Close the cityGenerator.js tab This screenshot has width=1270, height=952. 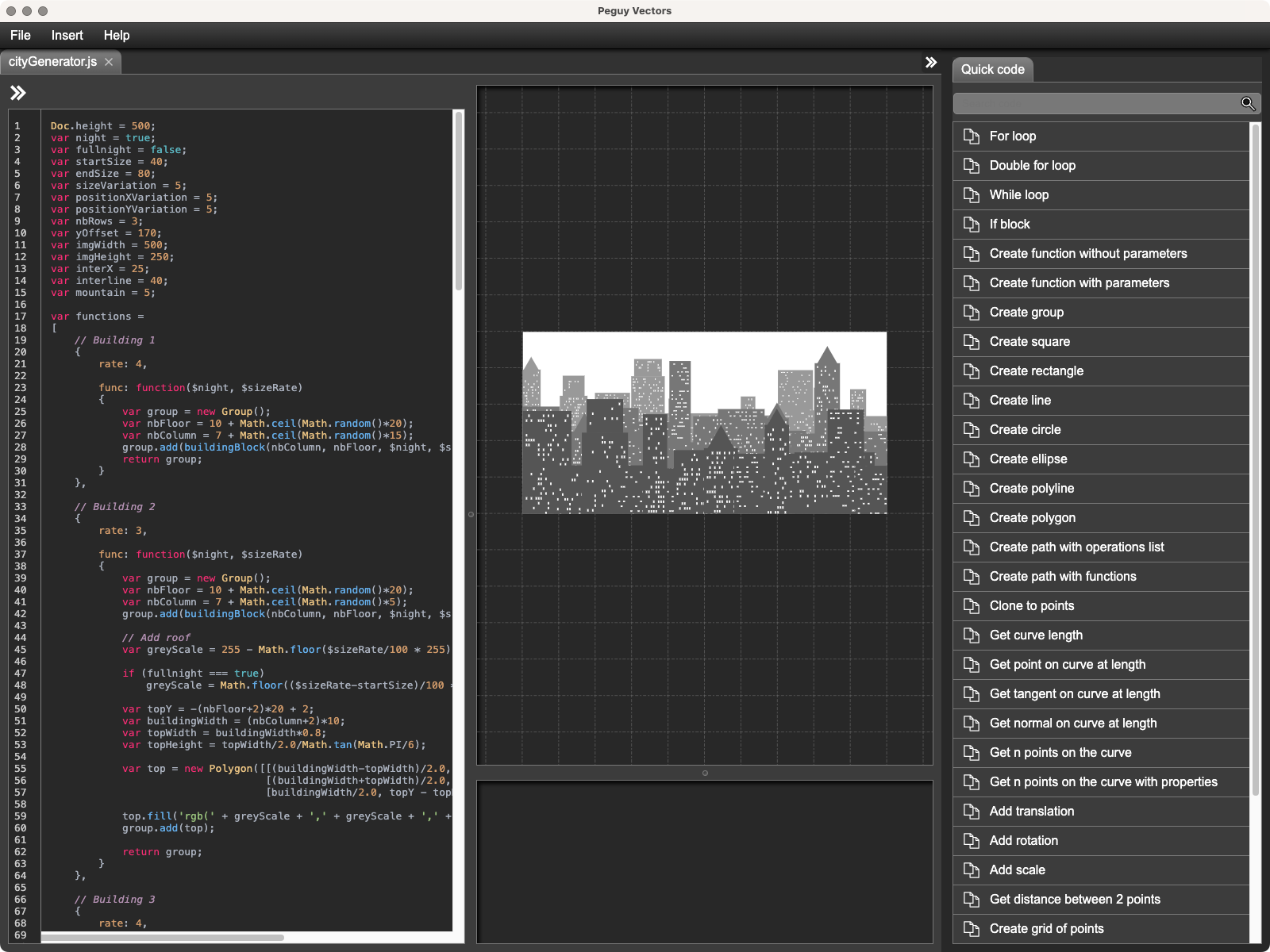[x=109, y=62]
